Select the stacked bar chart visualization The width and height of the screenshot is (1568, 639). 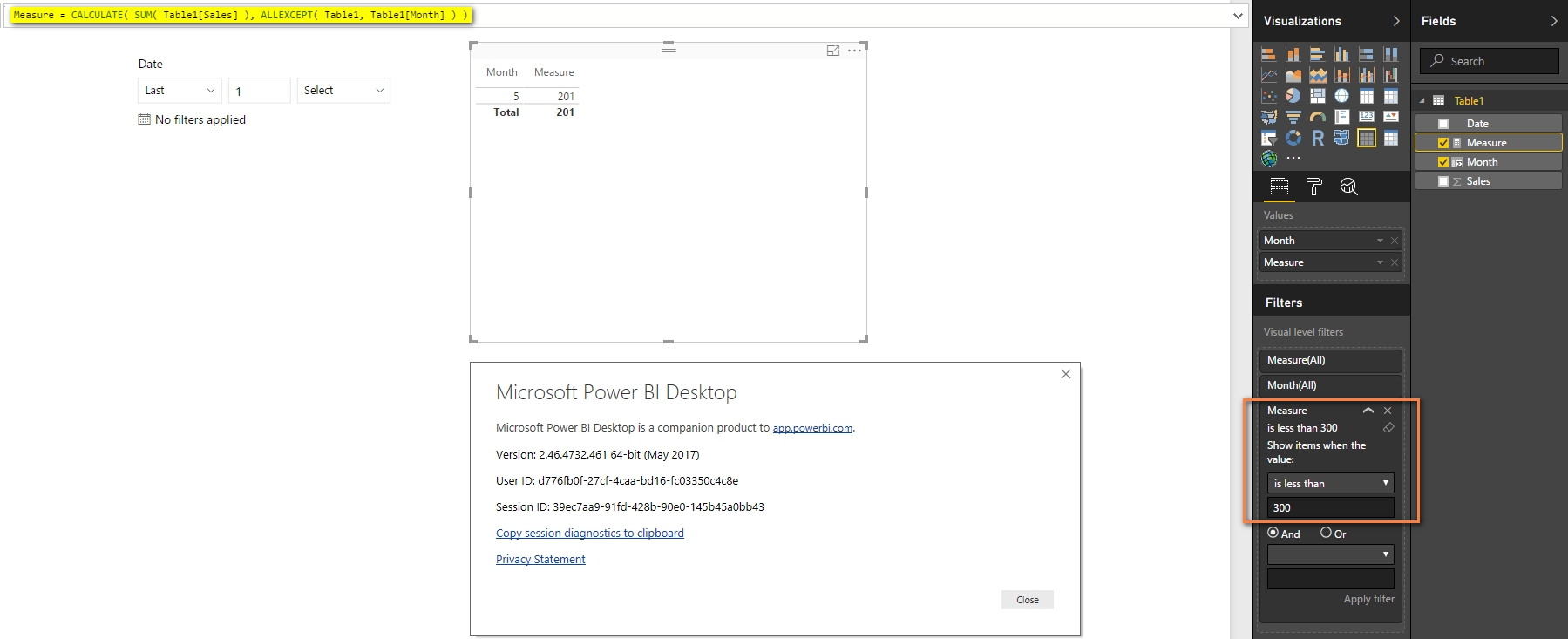point(1268,54)
